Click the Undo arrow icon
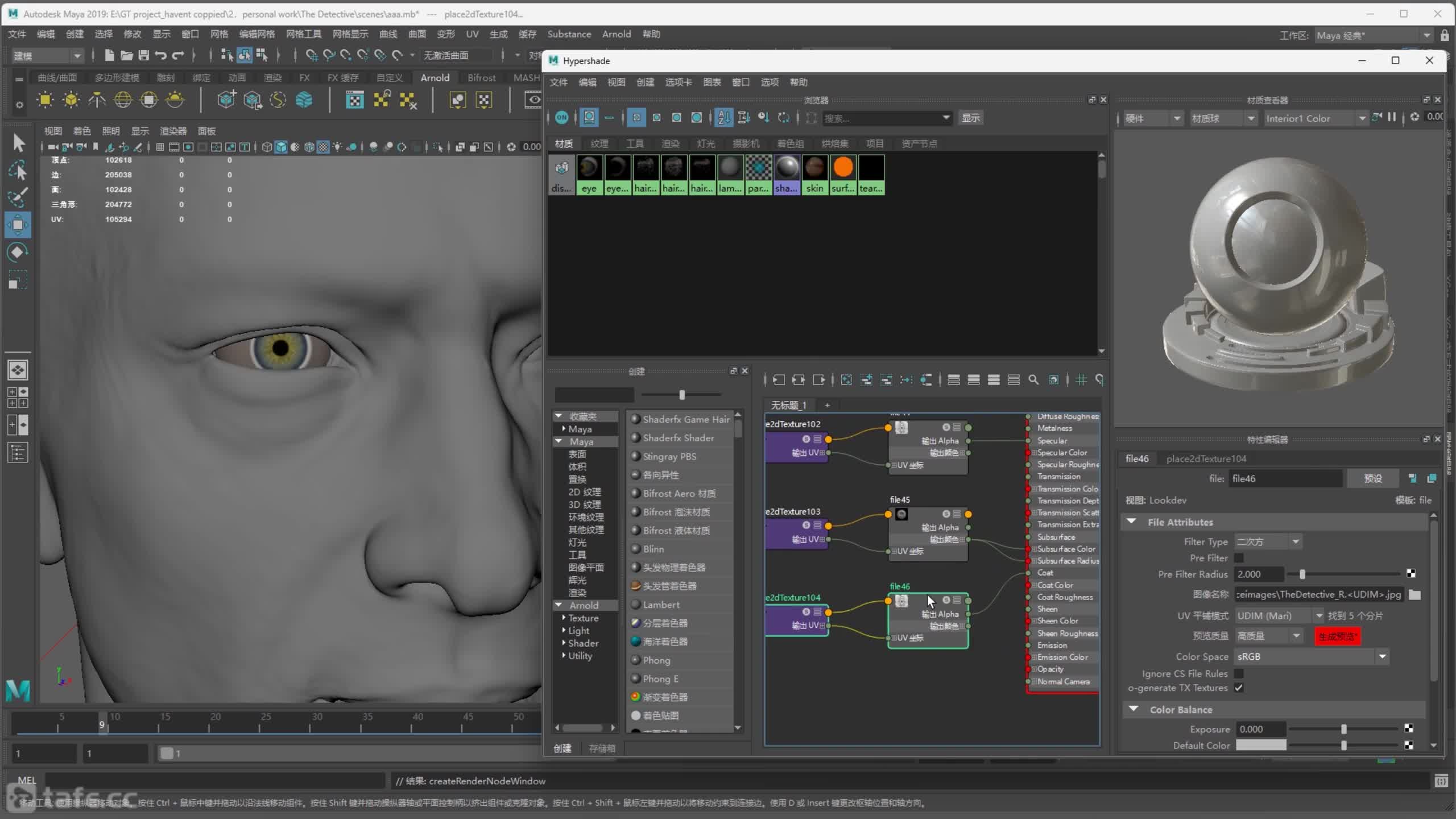This screenshot has height=819, width=1456. coord(160,55)
